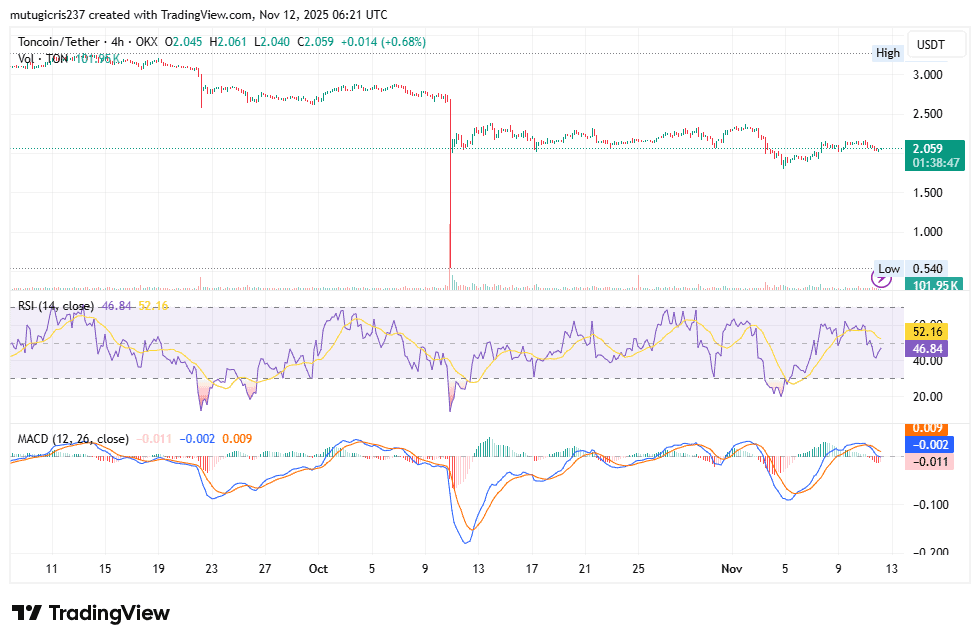This screenshot has width=980, height=643.
Task: Click the Vol · TON volume legend
Action: (x=44, y=59)
